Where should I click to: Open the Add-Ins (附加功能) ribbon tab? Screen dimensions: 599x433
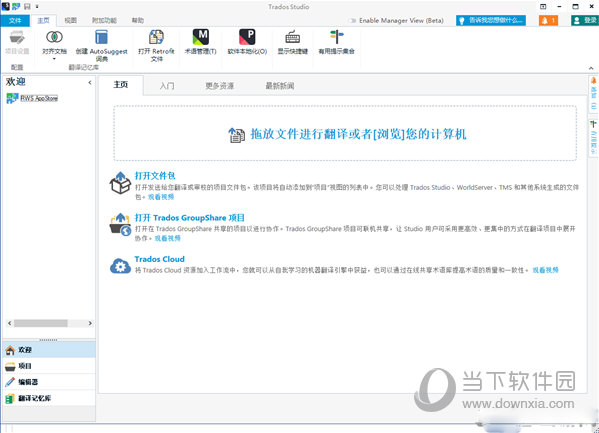tap(104, 21)
